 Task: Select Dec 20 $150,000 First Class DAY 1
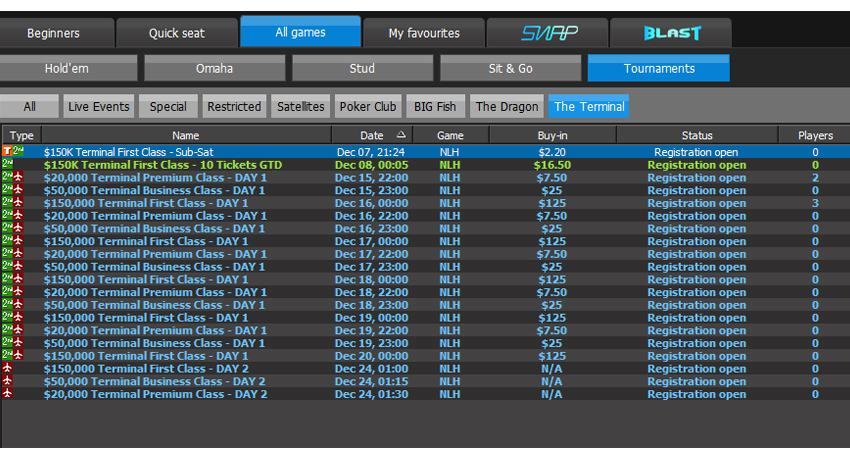pos(146,356)
